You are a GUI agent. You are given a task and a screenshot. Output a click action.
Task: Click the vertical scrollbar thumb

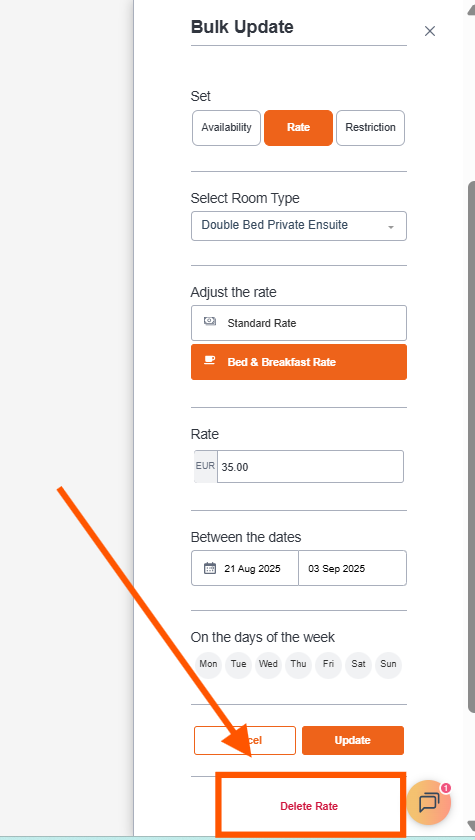tap(471, 447)
